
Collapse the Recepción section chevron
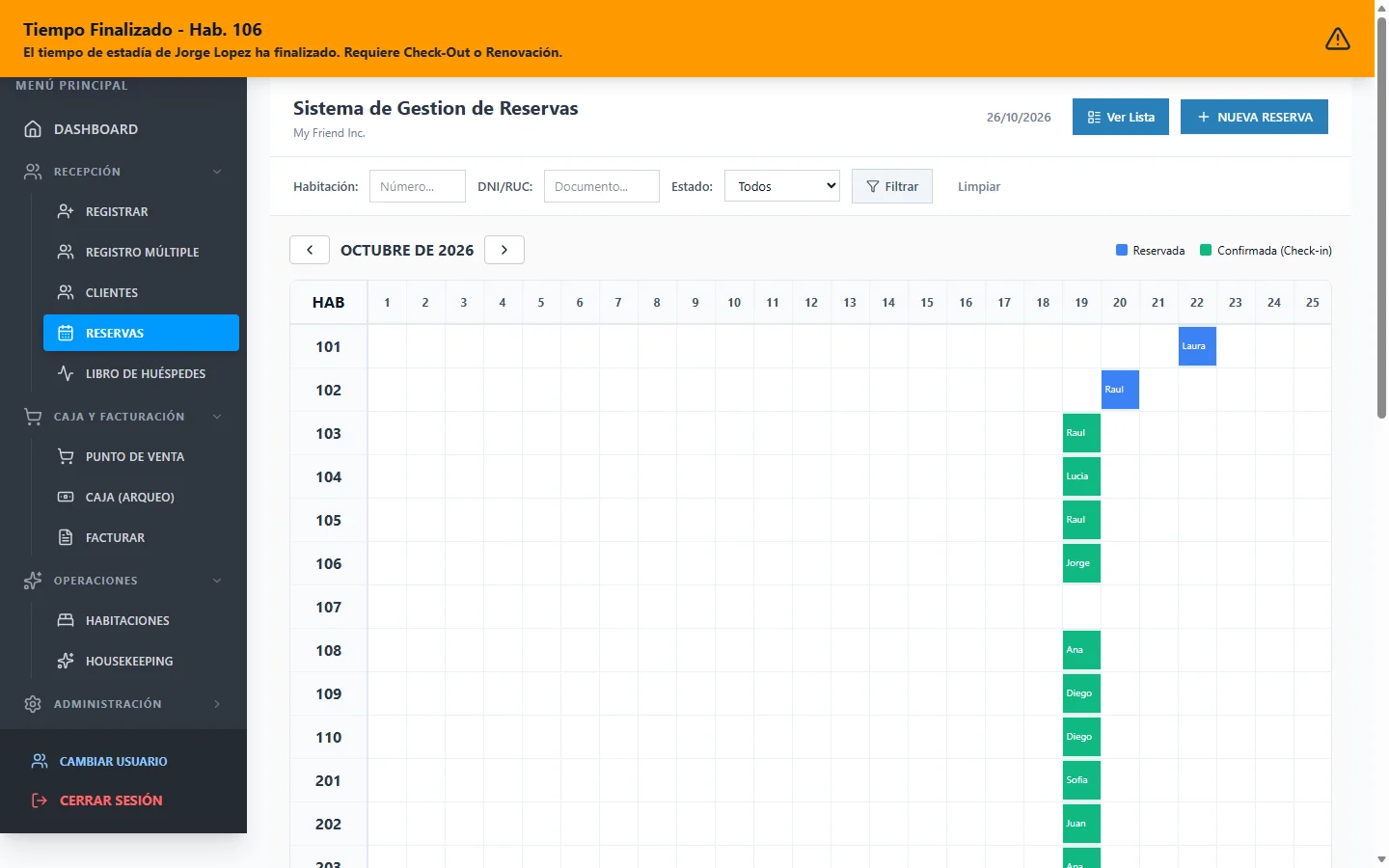217,172
